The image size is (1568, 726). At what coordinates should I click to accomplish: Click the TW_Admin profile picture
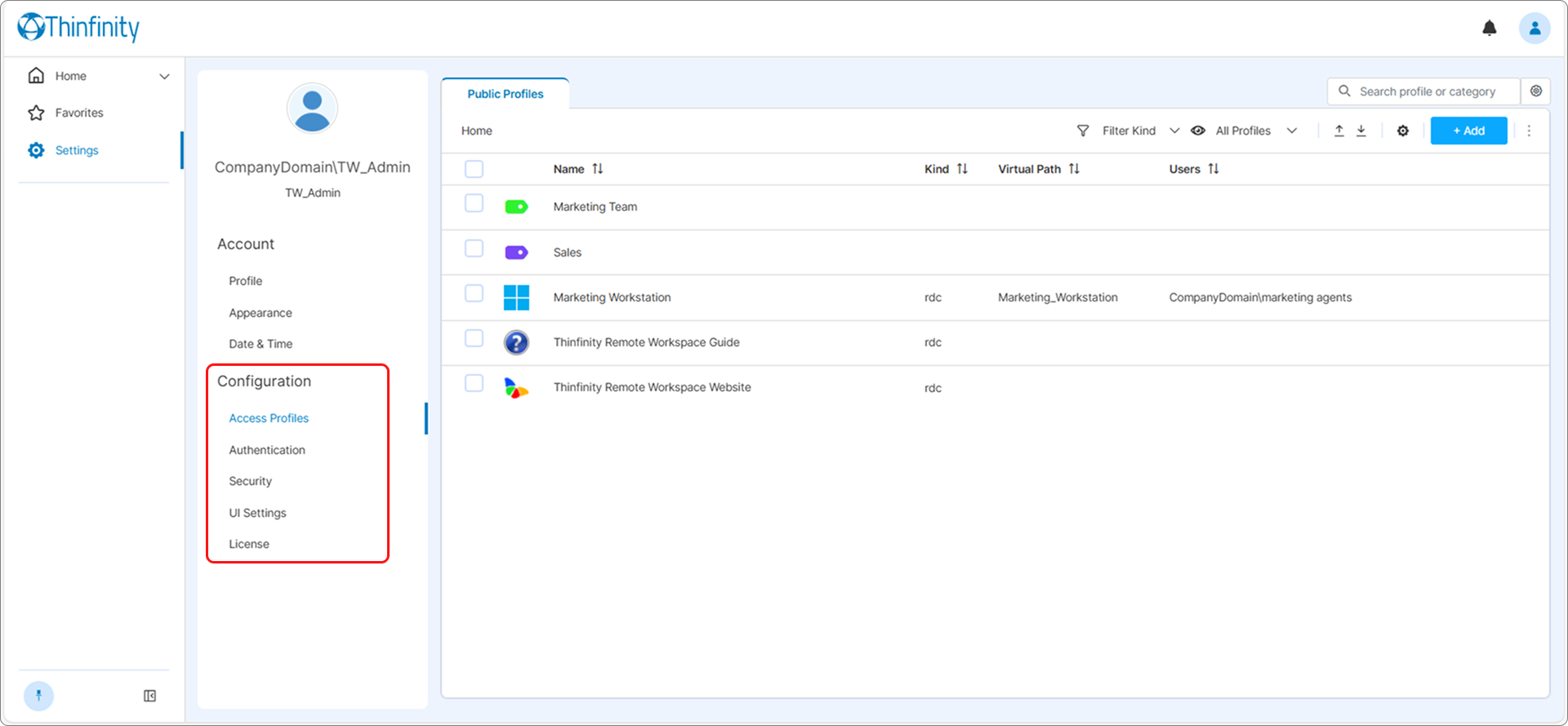click(312, 108)
